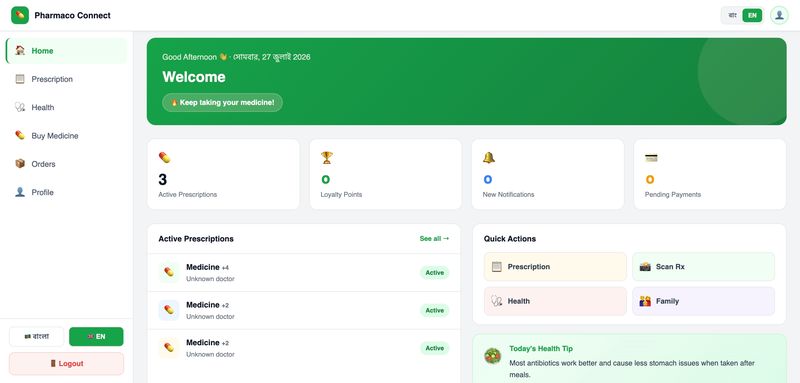Click the Keep taking your medicine badge
Viewport: 800px width, 383px height.
222,103
